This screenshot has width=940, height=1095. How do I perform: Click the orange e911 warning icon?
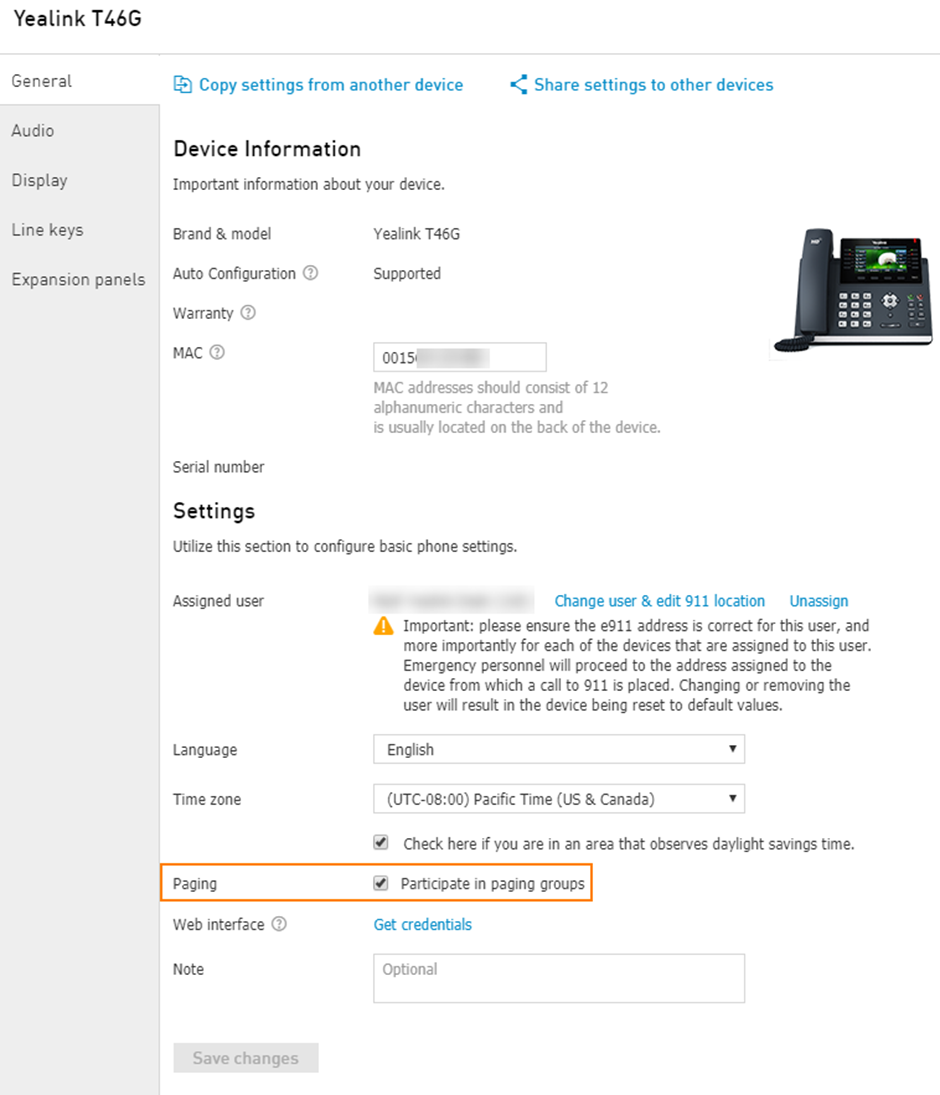click(383, 626)
